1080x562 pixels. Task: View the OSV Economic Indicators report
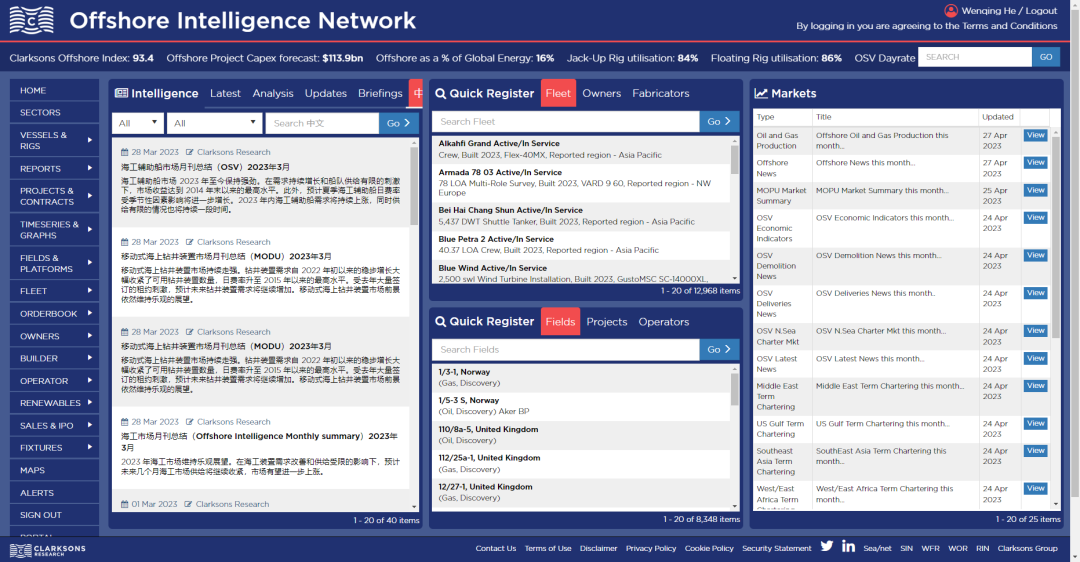[1035, 218]
